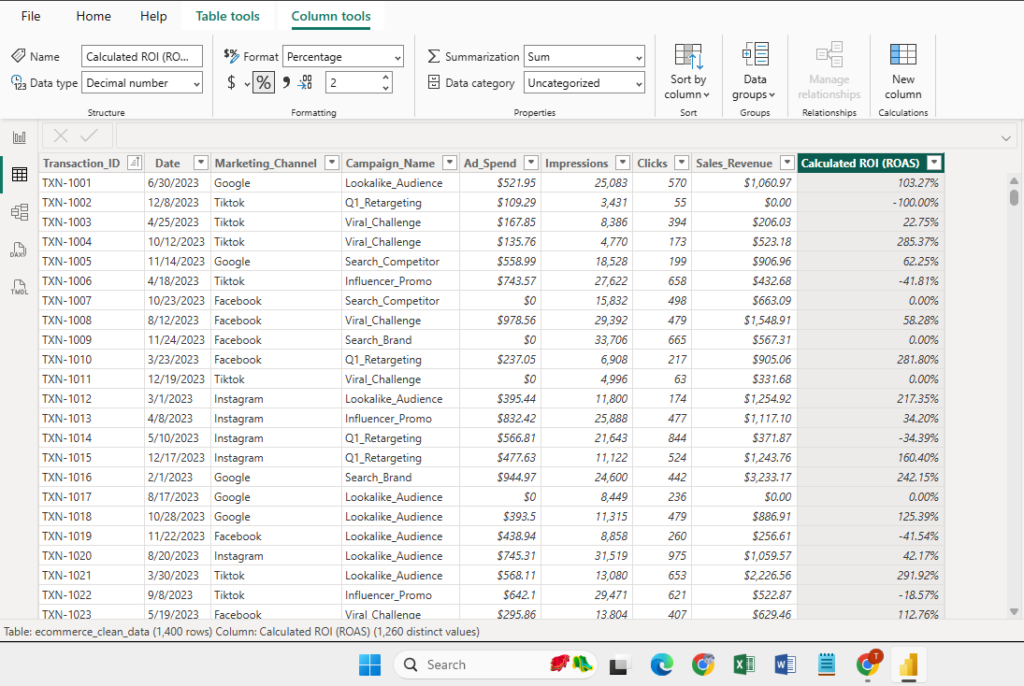Select the Column tools tab
This screenshot has height=686, width=1024.
click(x=331, y=16)
